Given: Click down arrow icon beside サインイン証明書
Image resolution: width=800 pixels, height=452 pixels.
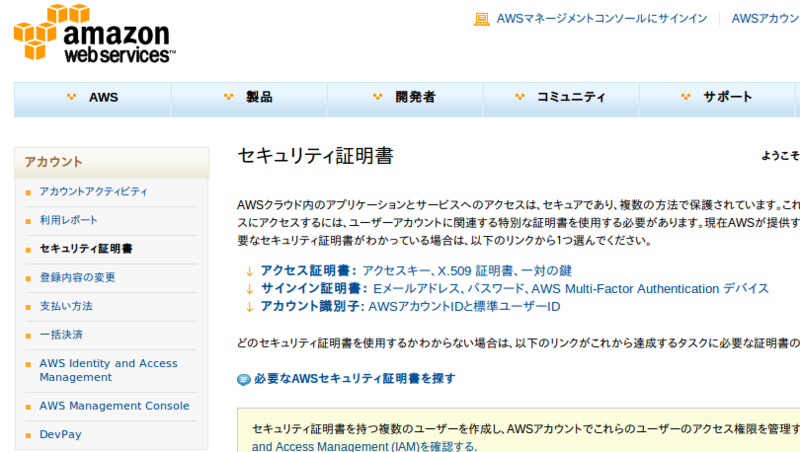Looking at the screenshot, I should [x=249, y=289].
